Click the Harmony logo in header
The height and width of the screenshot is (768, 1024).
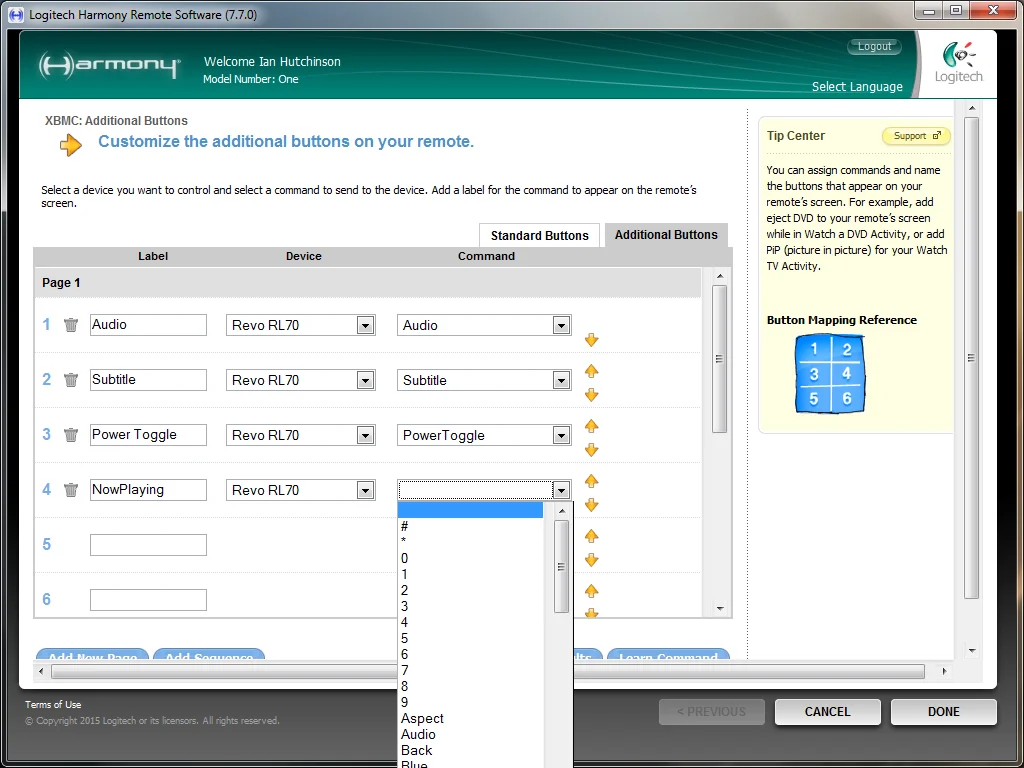109,65
